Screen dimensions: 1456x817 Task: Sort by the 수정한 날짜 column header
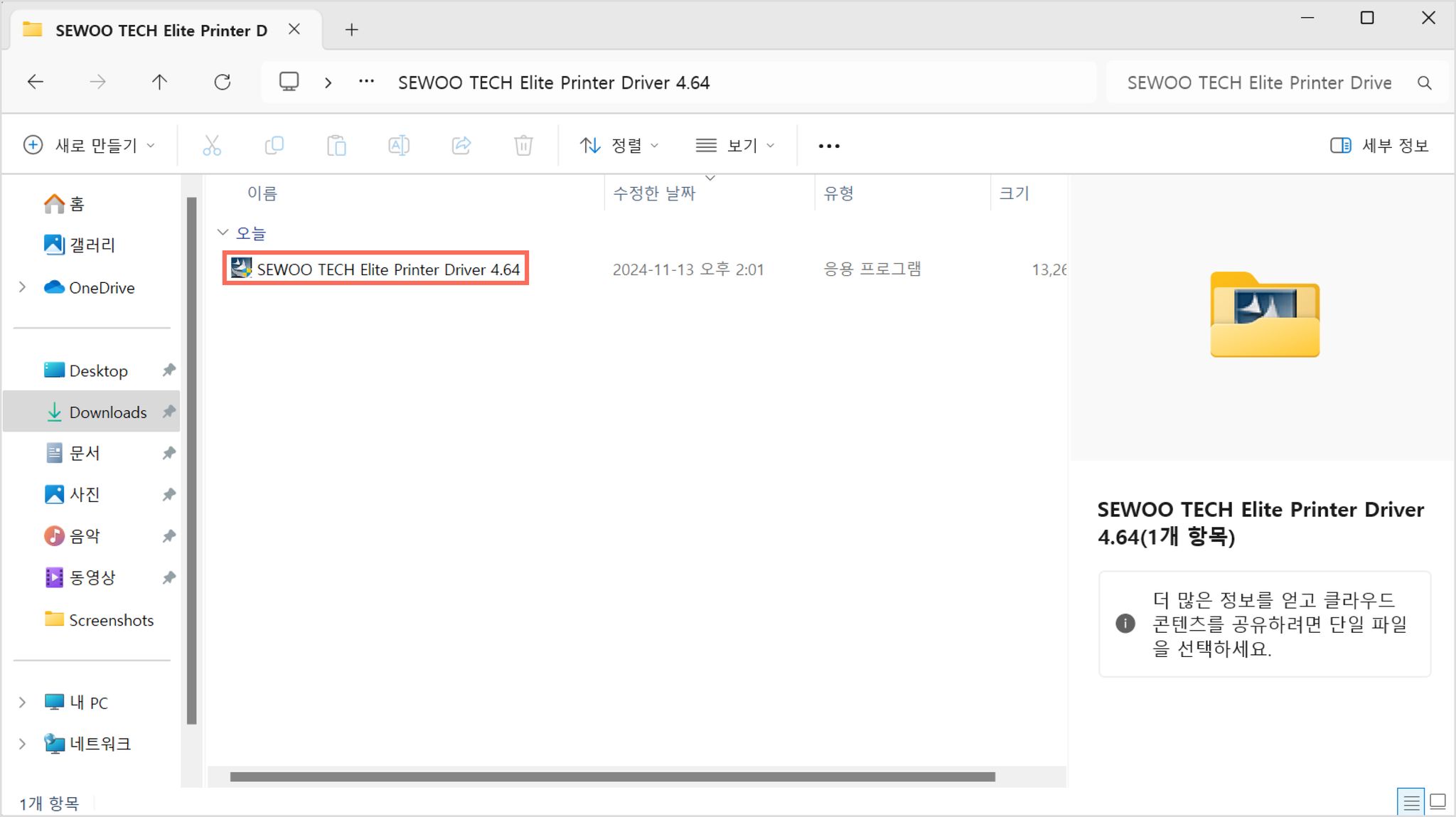654,193
